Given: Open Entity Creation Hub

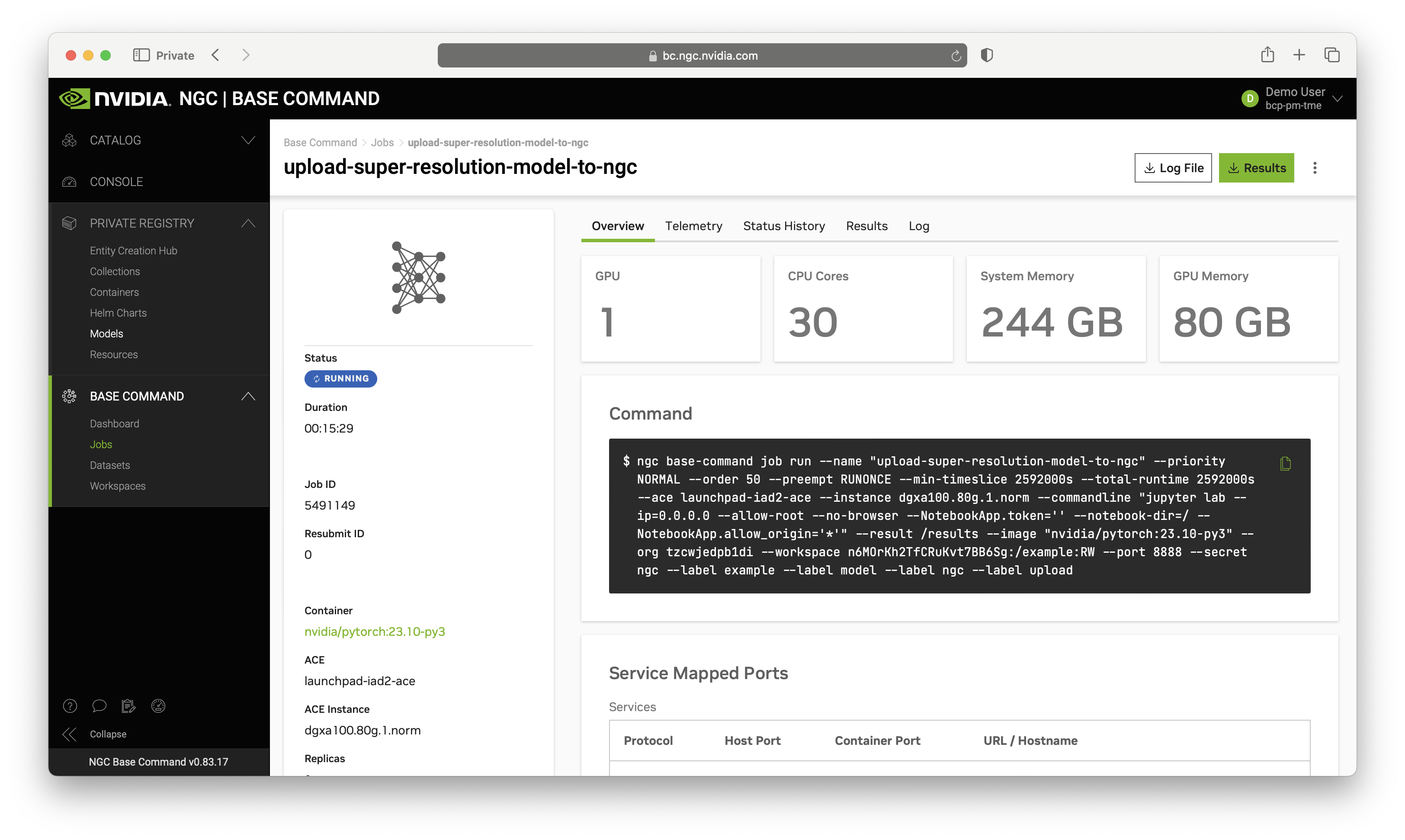Looking at the screenshot, I should point(134,251).
